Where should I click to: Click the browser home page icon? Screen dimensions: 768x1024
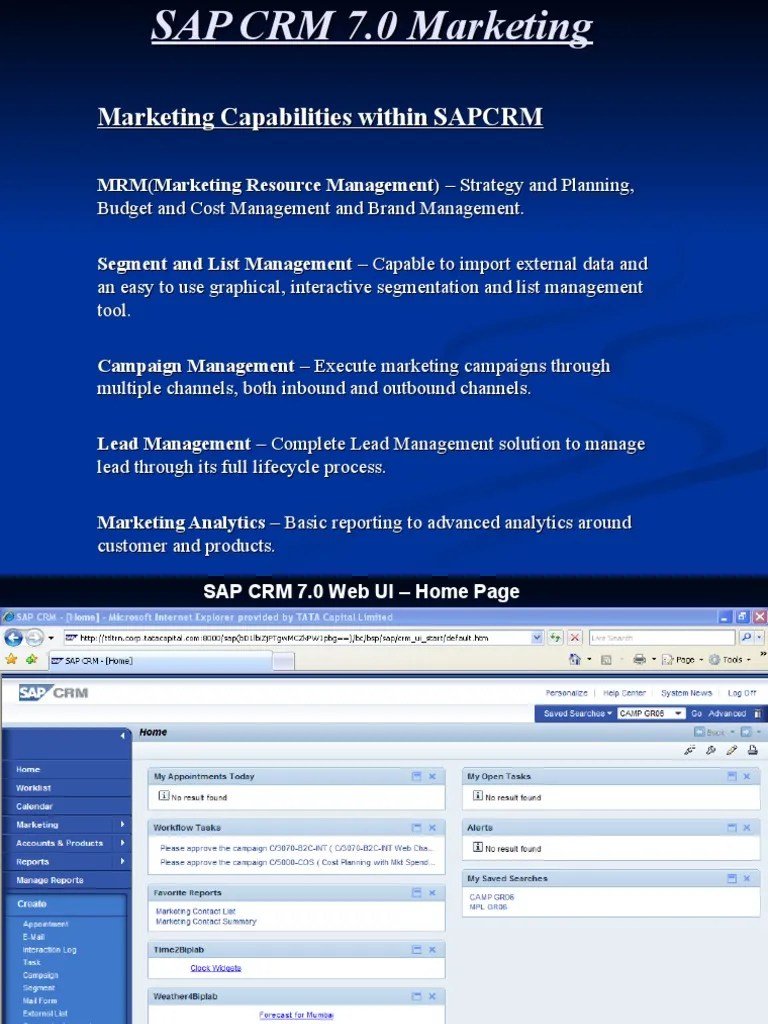pyautogui.click(x=575, y=660)
